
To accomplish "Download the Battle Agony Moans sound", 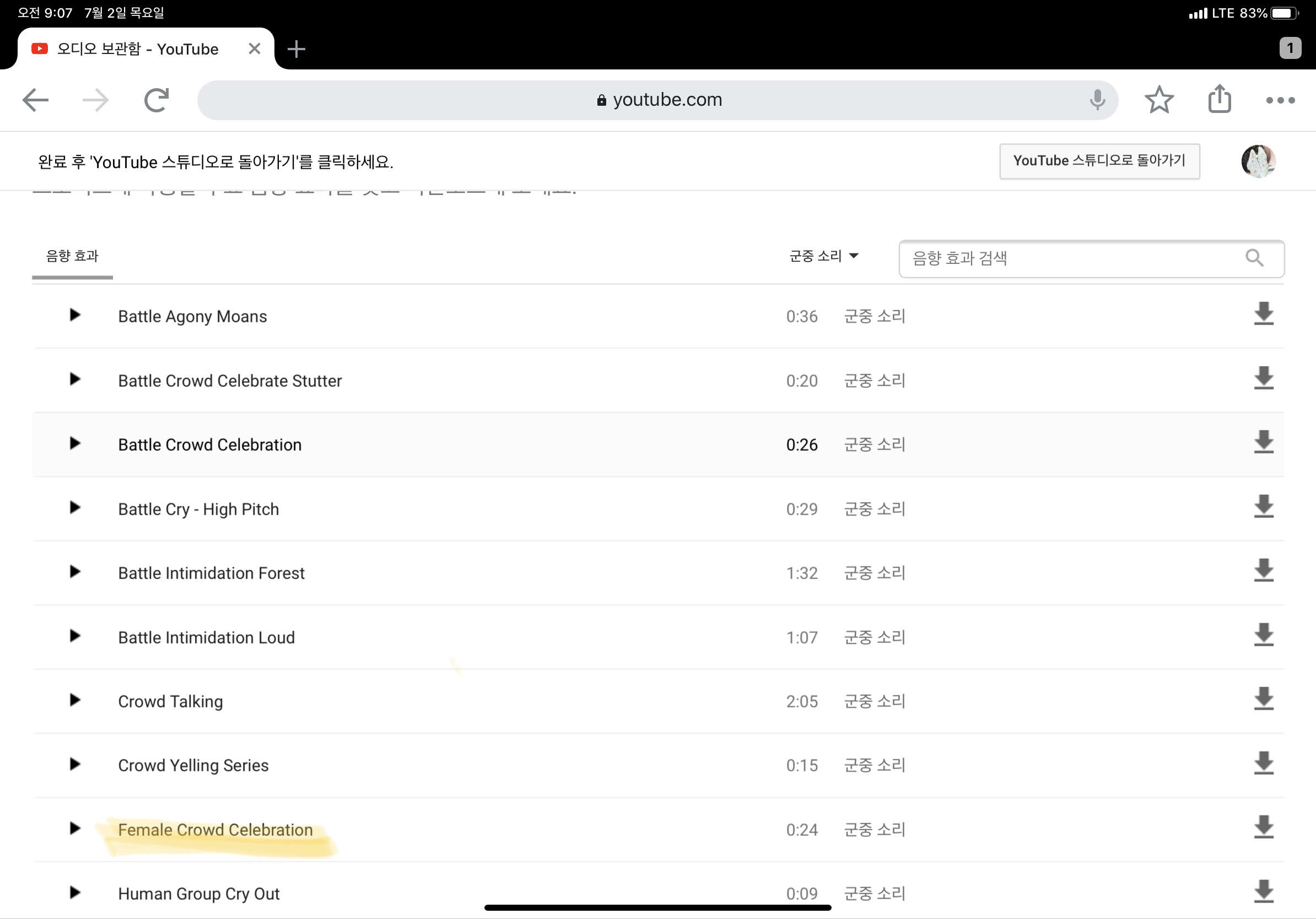I will pos(1263,315).
